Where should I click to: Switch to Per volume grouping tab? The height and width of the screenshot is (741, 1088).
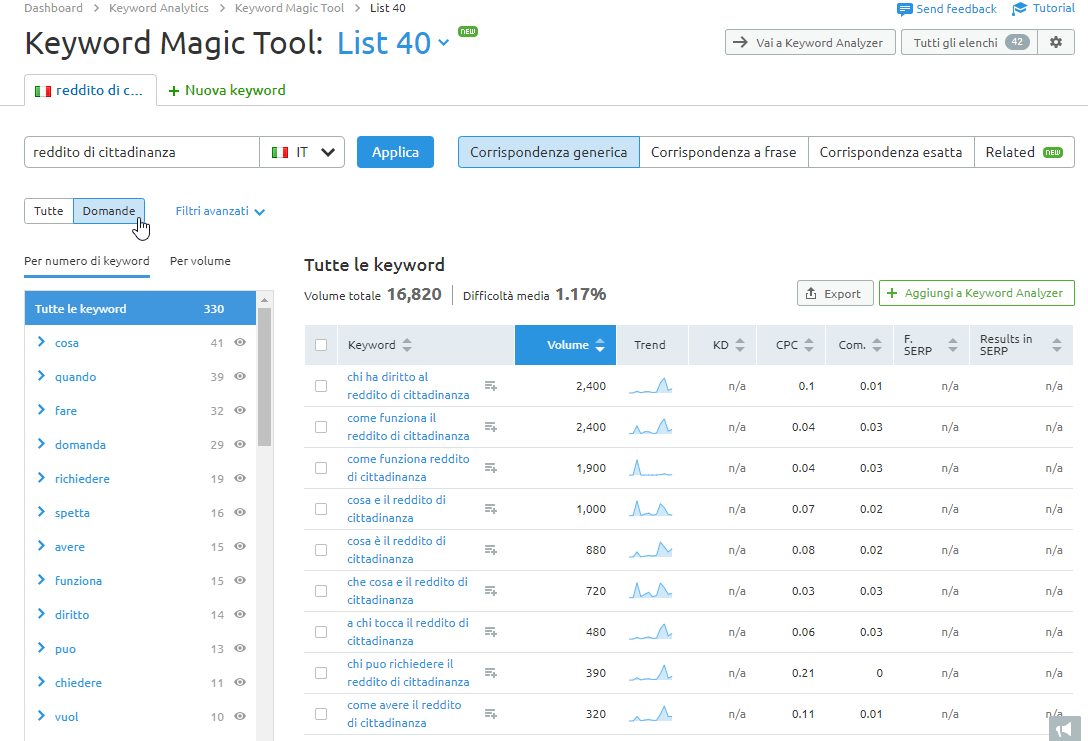click(x=201, y=261)
